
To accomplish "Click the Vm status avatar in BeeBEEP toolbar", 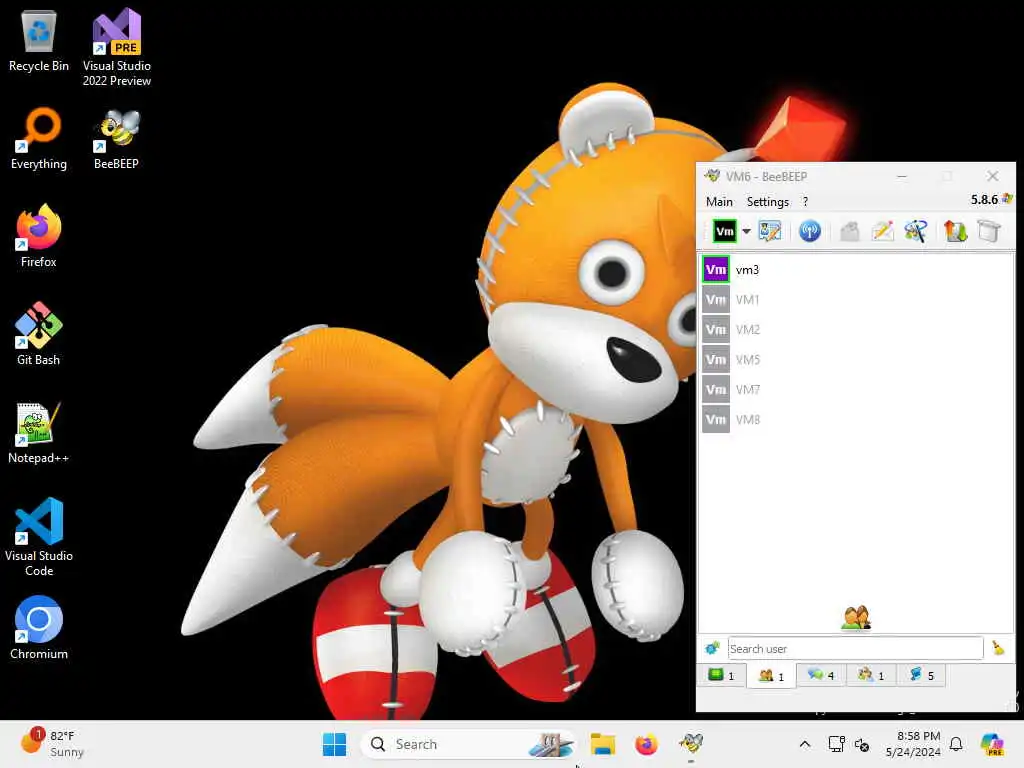I will pos(724,231).
